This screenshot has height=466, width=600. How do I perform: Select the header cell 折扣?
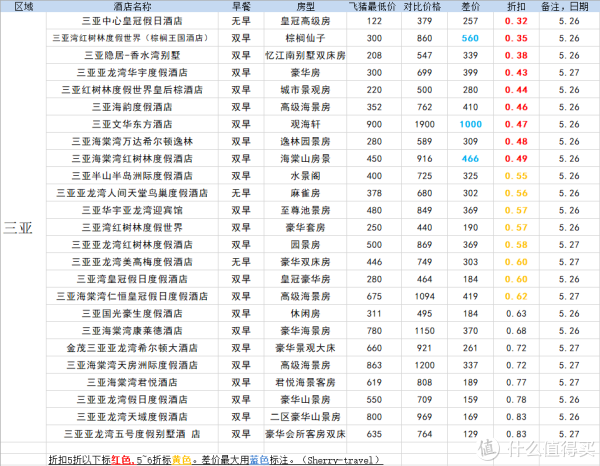click(516, 6)
